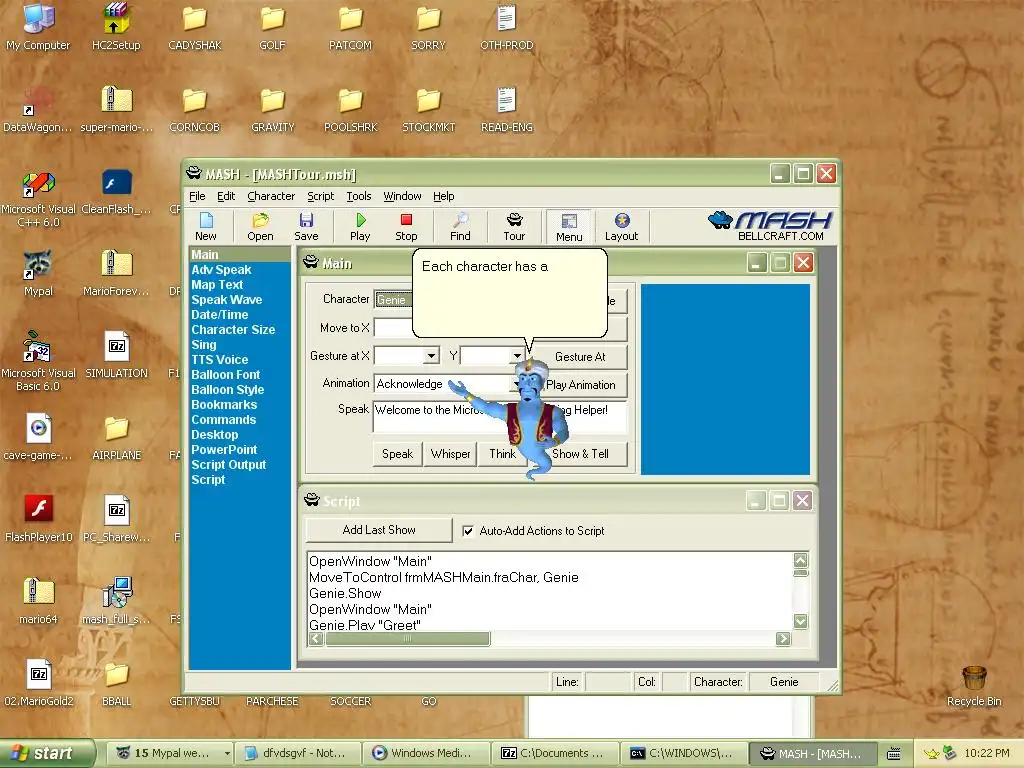
Task: Select Adv Speak in the side menu
Action: [221, 270]
